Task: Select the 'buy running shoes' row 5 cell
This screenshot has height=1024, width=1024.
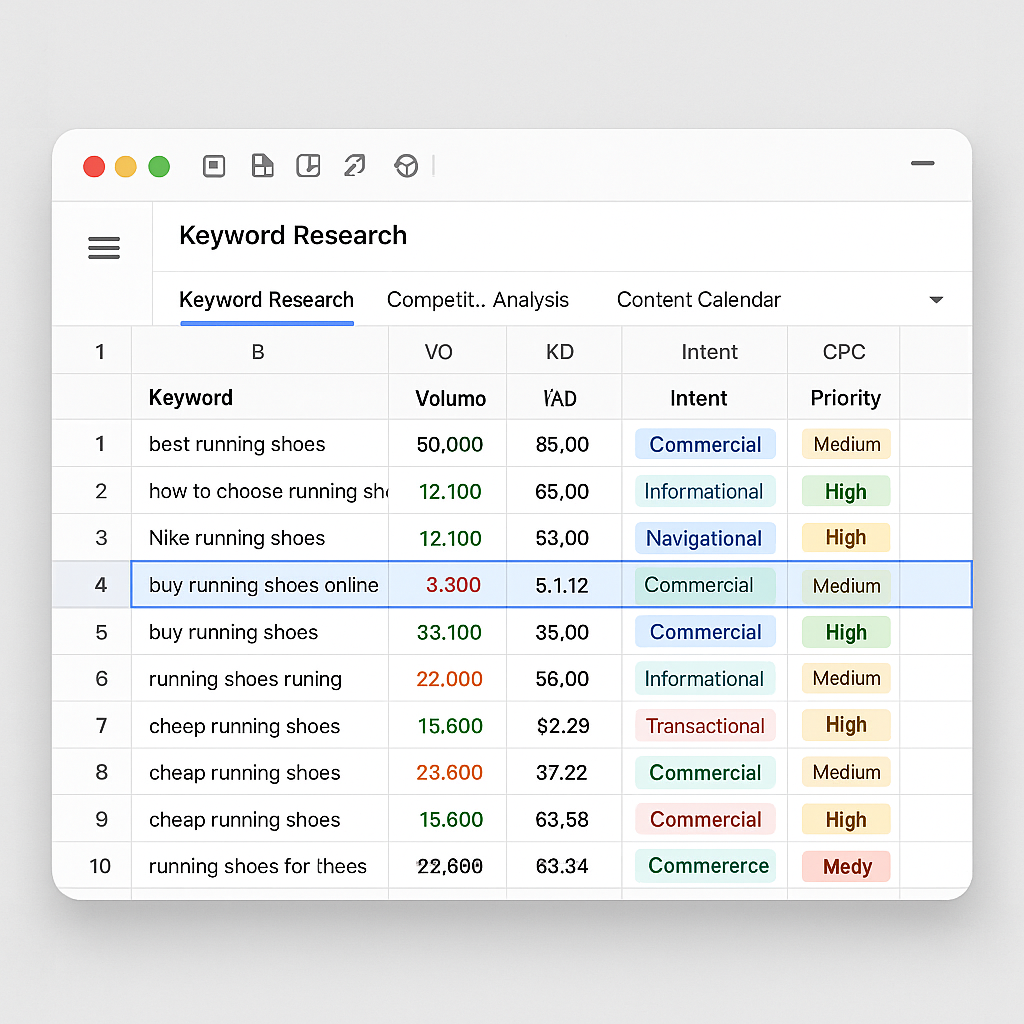Action: pos(259,632)
